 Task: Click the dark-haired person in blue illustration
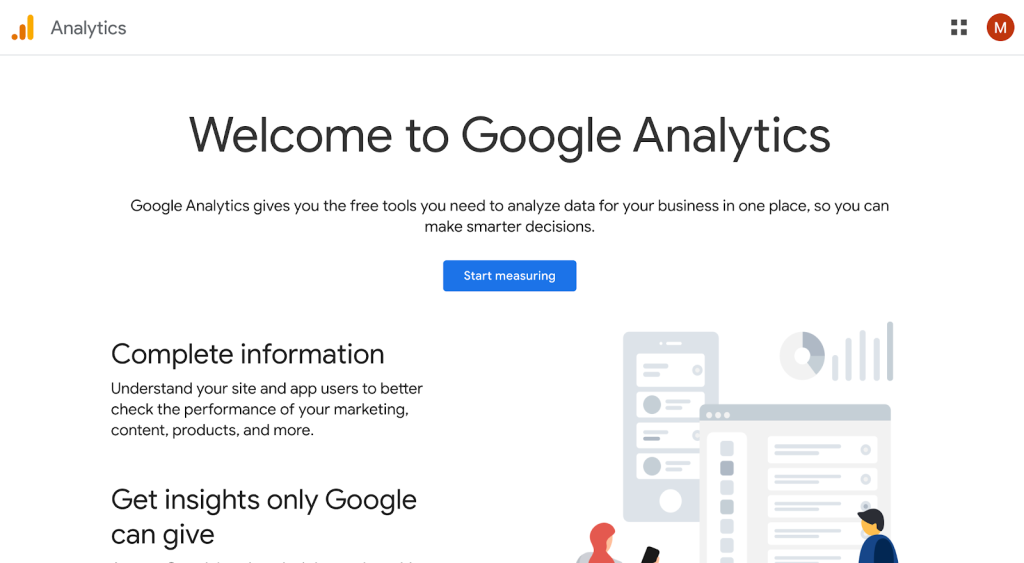click(875, 538)
